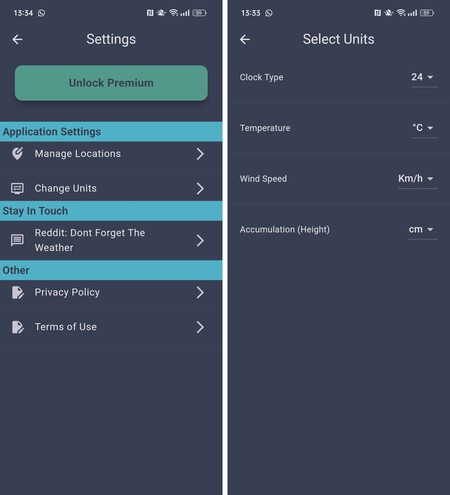This screenshot has height=495, width=450.
Task: Click WhatsApp icon in left status bar
Action: point(41,13)
